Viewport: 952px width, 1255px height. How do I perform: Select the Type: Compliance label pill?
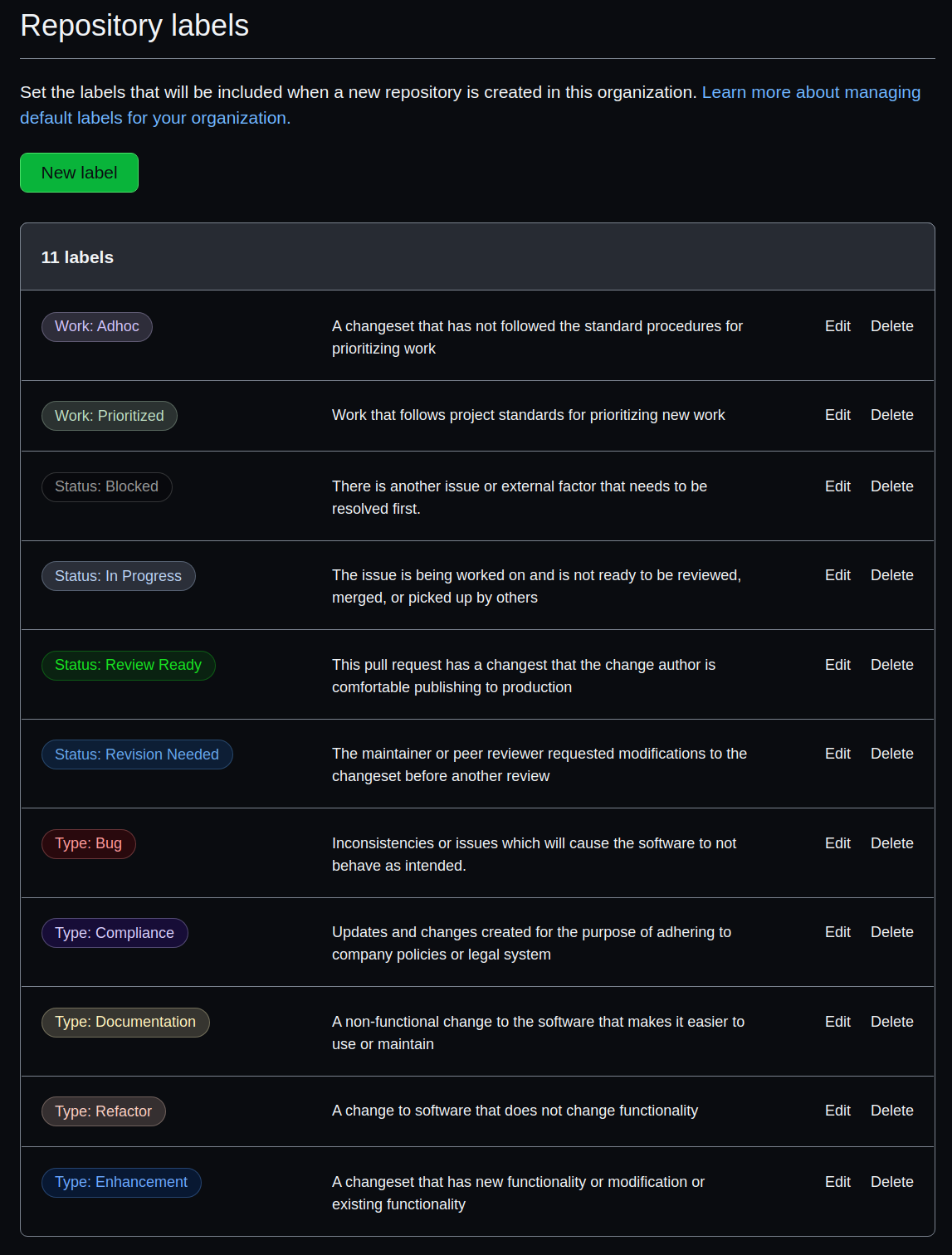(115, 933)
